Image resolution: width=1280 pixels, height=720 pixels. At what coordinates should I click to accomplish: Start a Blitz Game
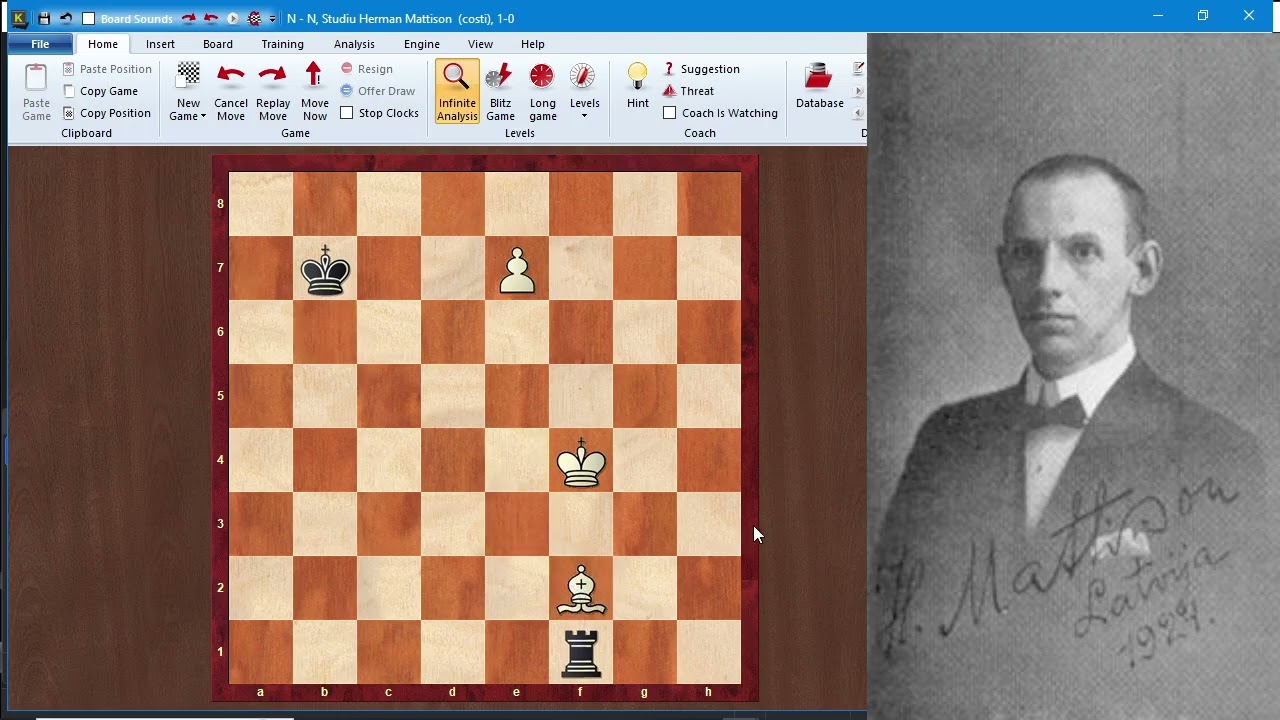tap(500, 92)
